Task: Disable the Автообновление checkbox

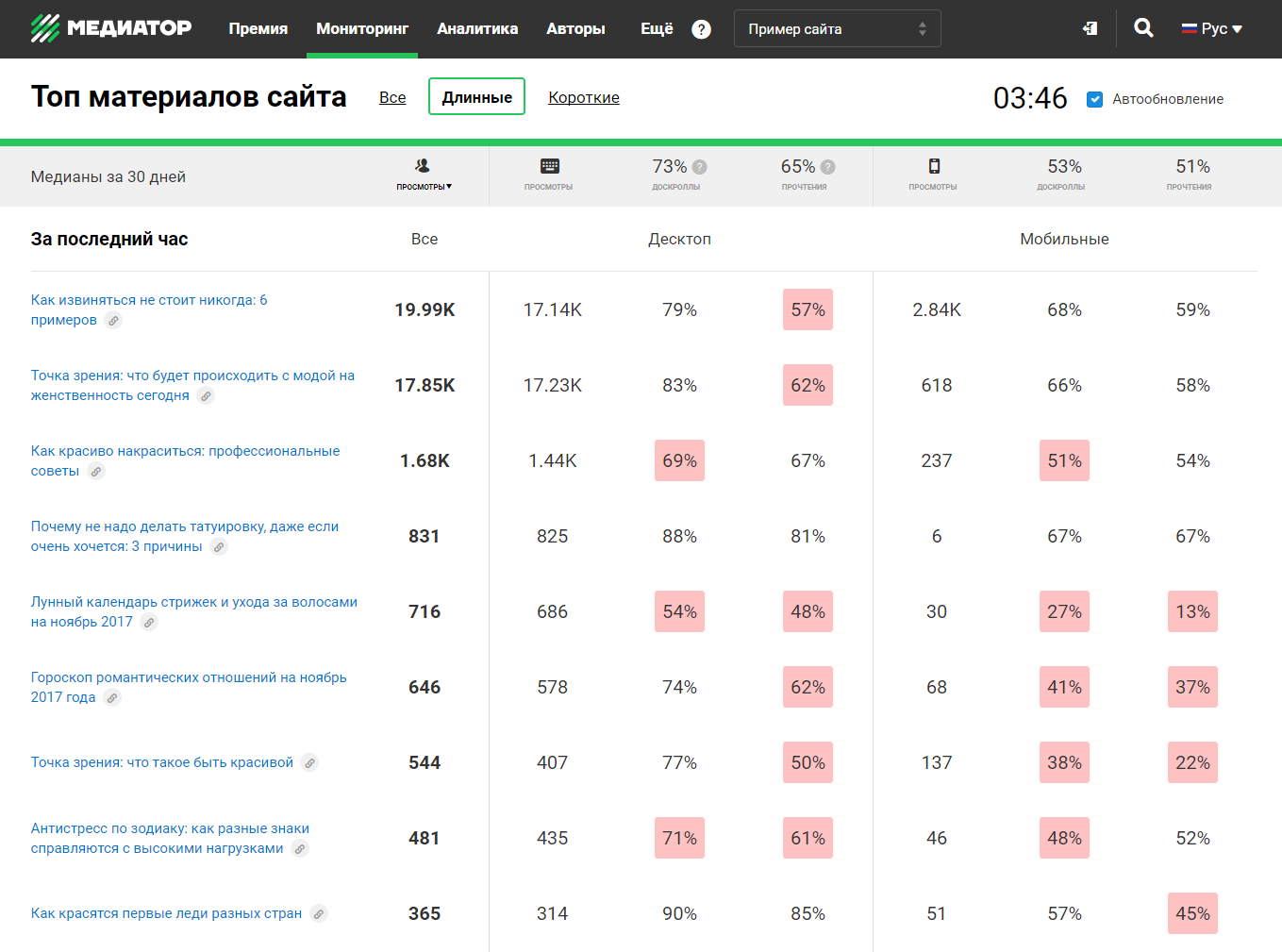Action: pos(1094,99)
